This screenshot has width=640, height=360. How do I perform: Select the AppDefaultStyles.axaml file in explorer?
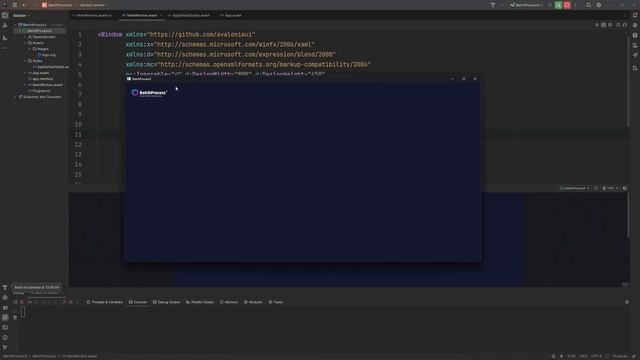click(51, 67)
